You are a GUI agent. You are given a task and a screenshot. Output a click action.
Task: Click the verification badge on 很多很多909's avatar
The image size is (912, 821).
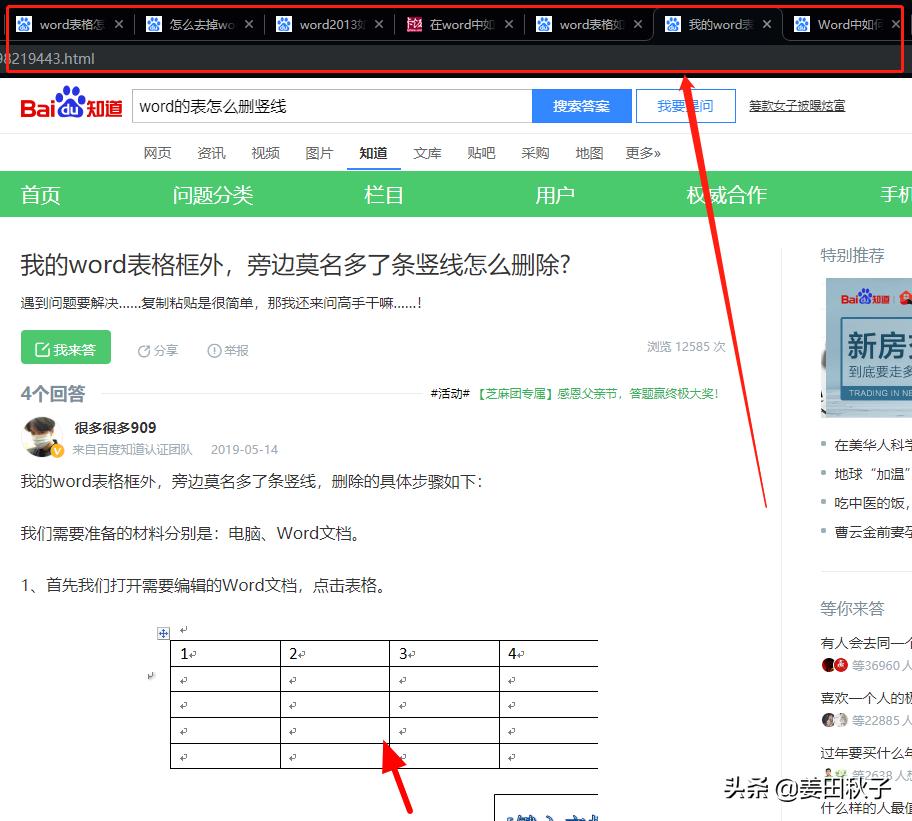57,451
